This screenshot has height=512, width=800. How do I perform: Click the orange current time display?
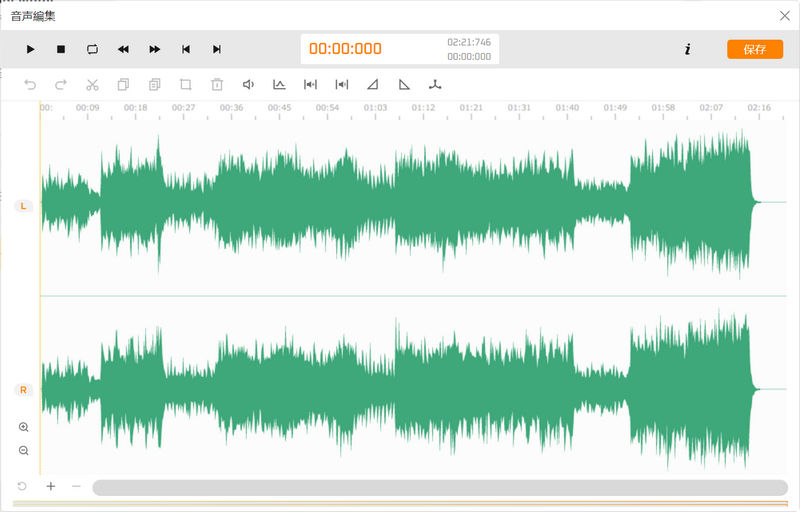tap(345, 49)
